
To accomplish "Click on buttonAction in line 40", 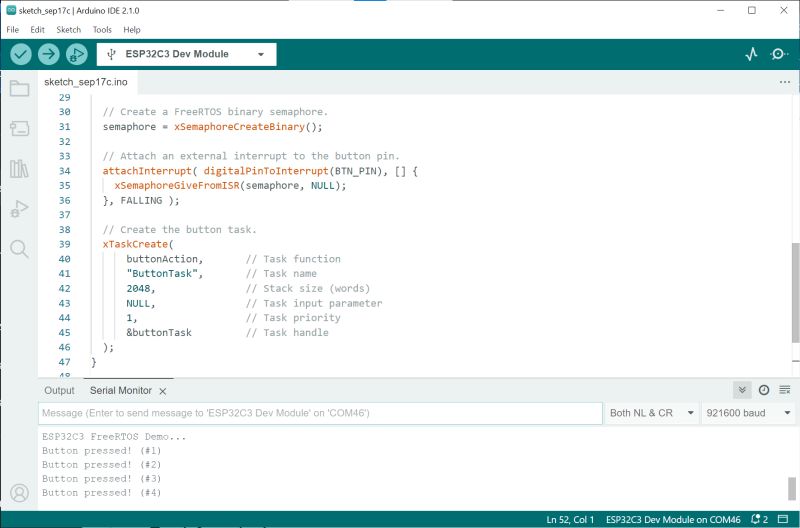I will [162, 259].
